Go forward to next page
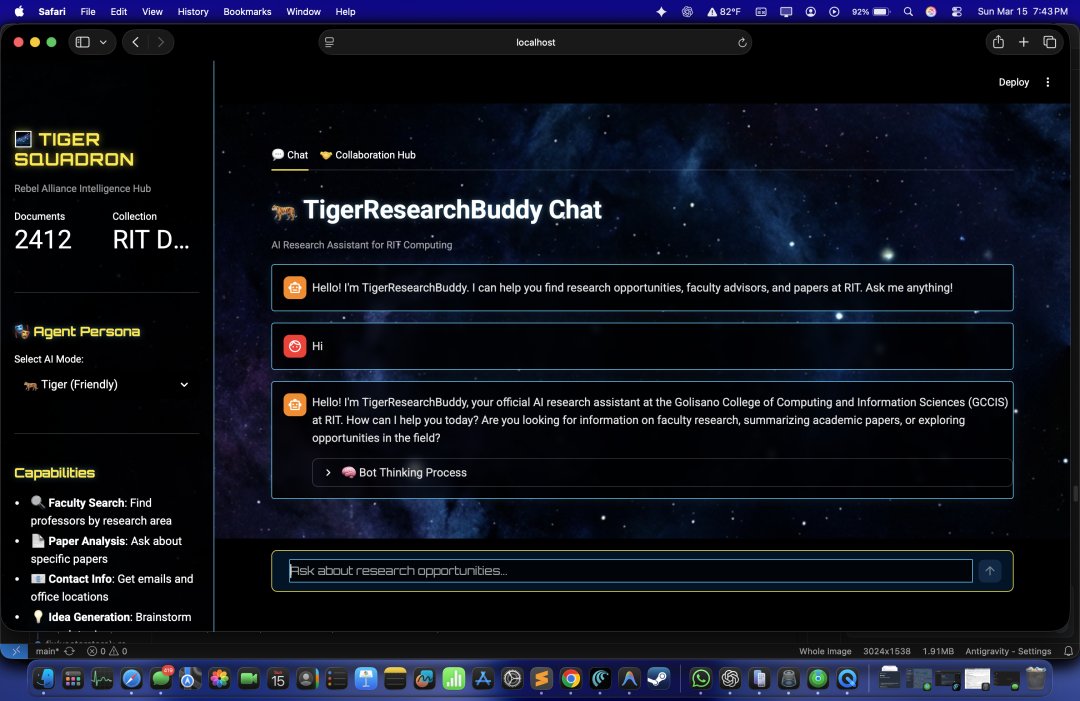This screenshot has height=701, width=1080. click(160, 42)
